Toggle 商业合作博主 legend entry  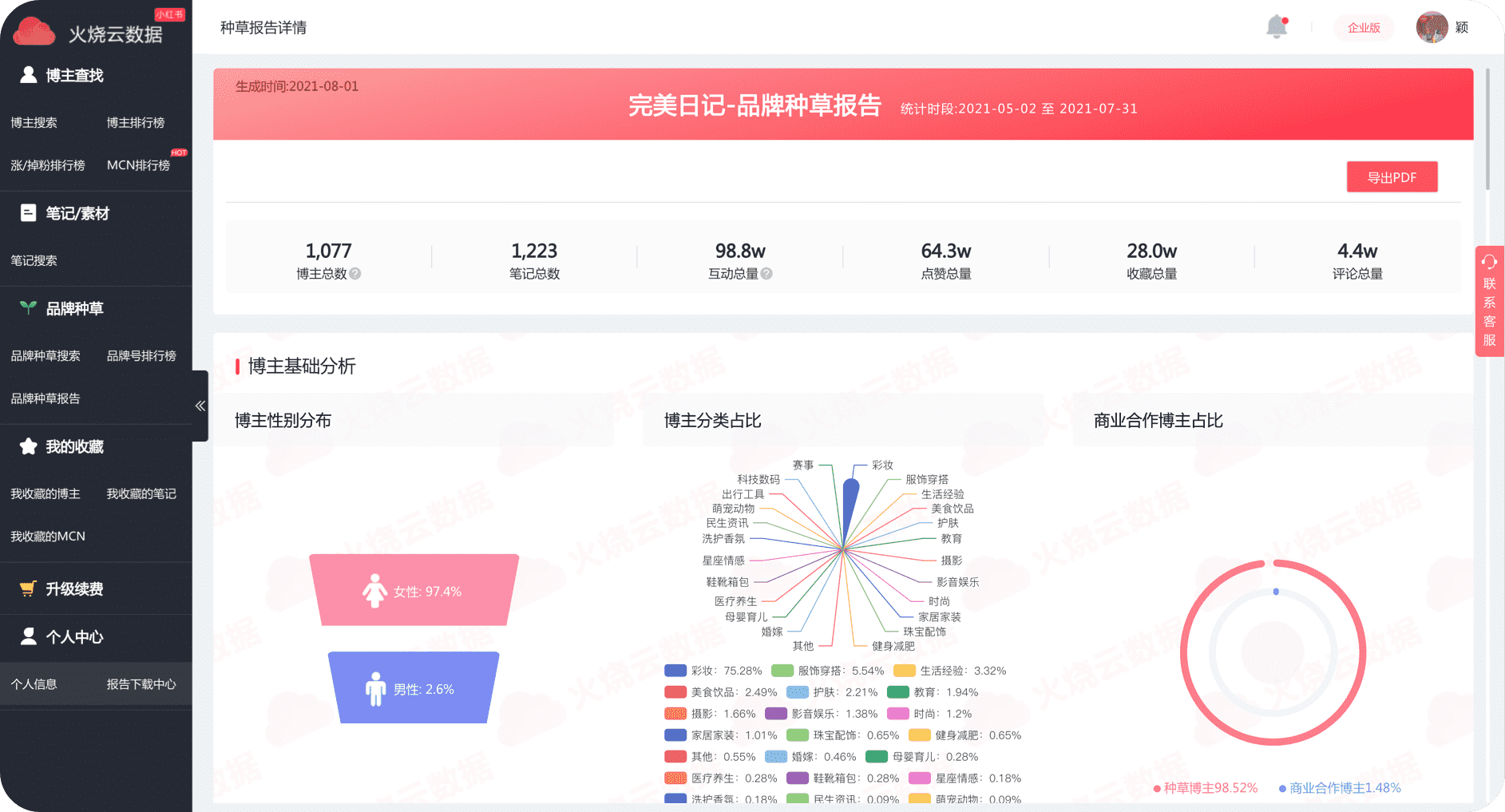[1340, 788]
